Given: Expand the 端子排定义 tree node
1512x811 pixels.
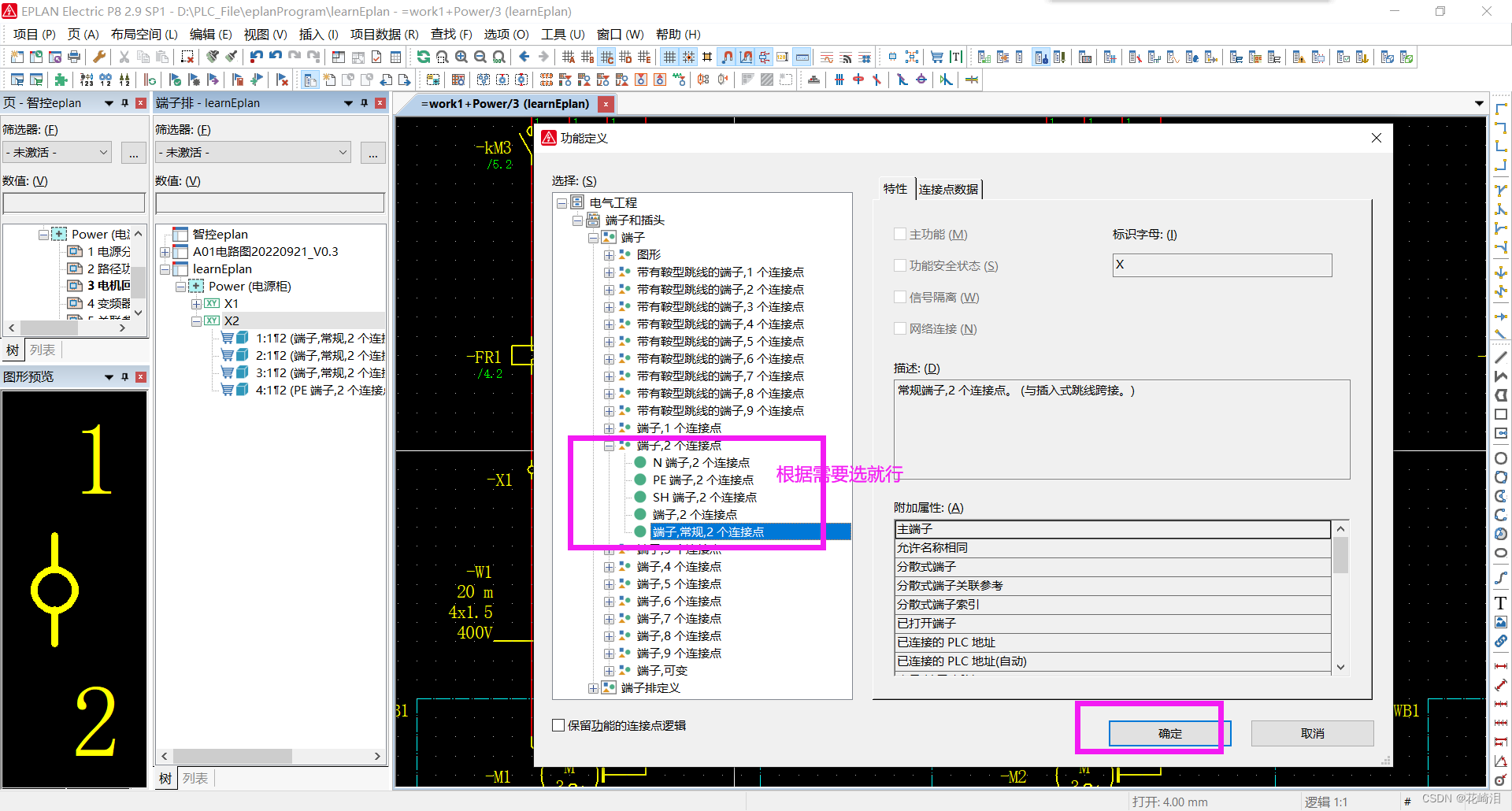Looking at the screenshot, I should coord(593,687).
